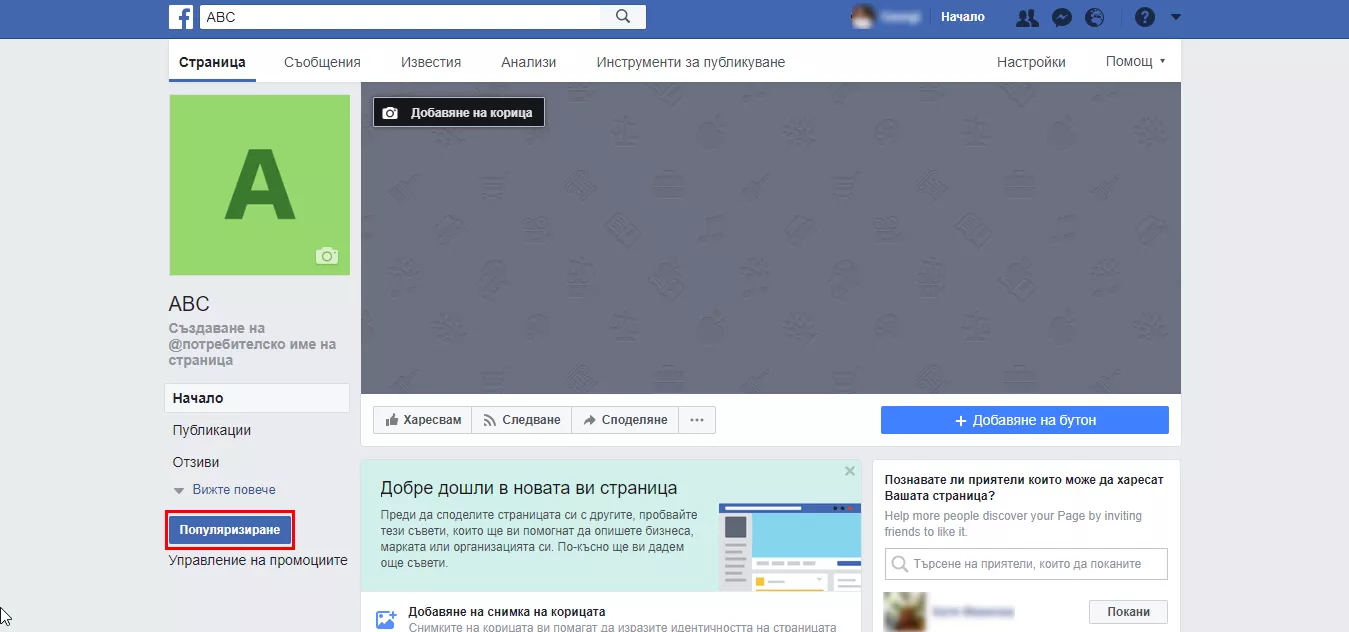This screenshot has width=1349, height=632.
Task: Switch to the Съобщения tab
Action: pos(322,62)
